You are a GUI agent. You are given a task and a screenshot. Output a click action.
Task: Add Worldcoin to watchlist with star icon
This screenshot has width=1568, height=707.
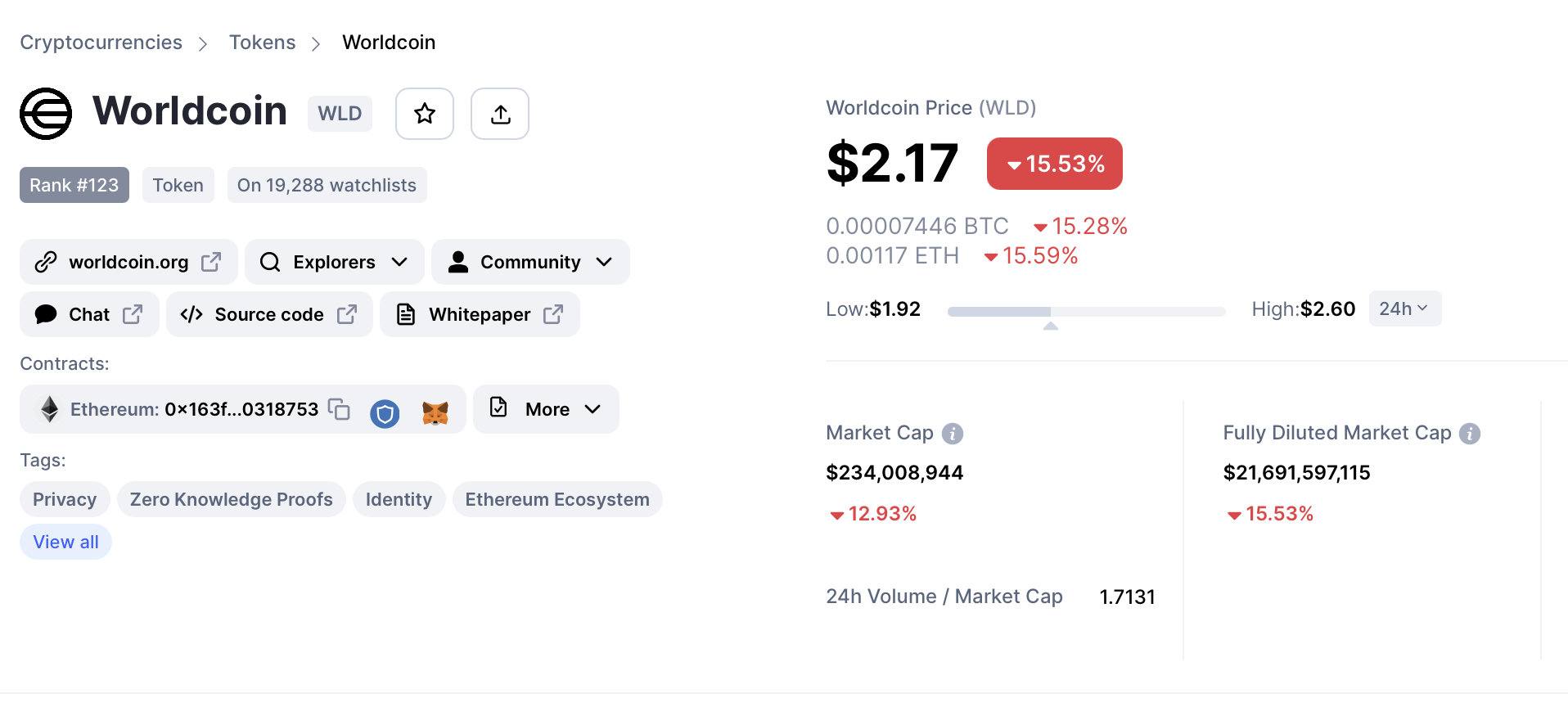[x=424, y=114]
